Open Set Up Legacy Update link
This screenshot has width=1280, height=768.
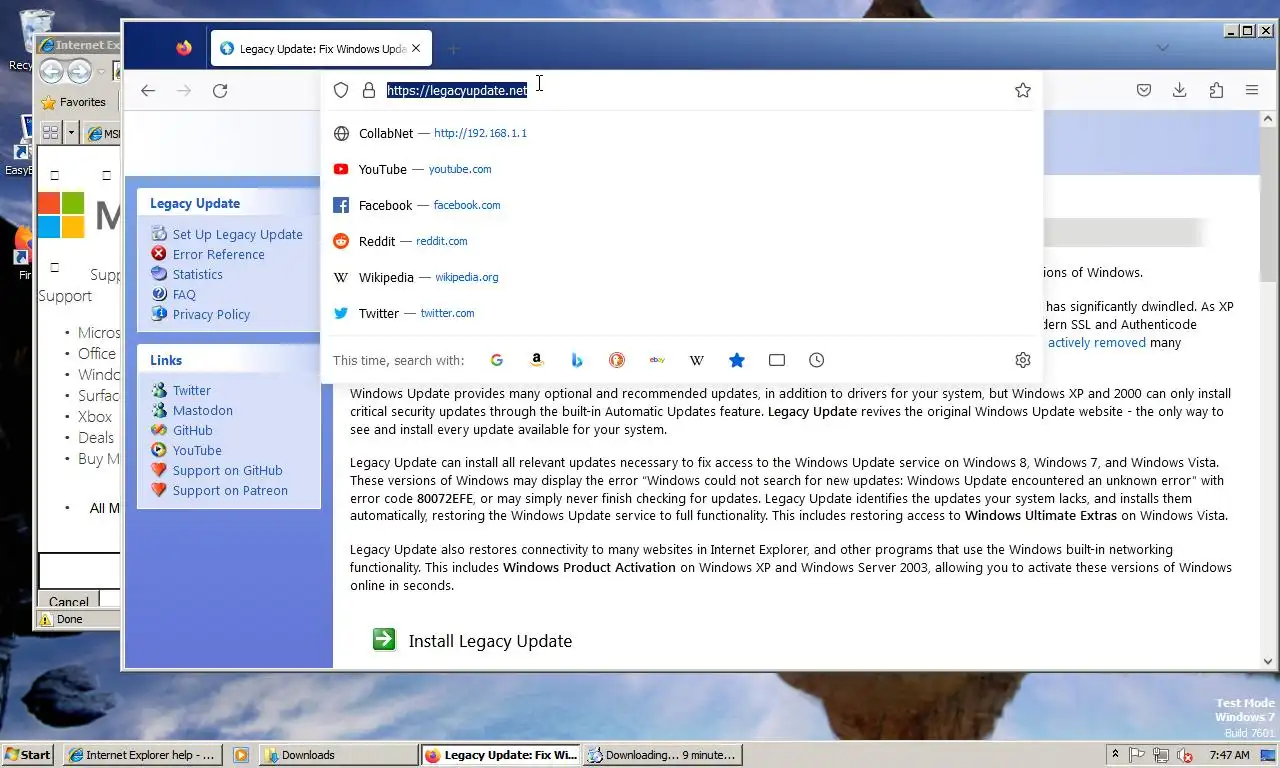(237, 234)
